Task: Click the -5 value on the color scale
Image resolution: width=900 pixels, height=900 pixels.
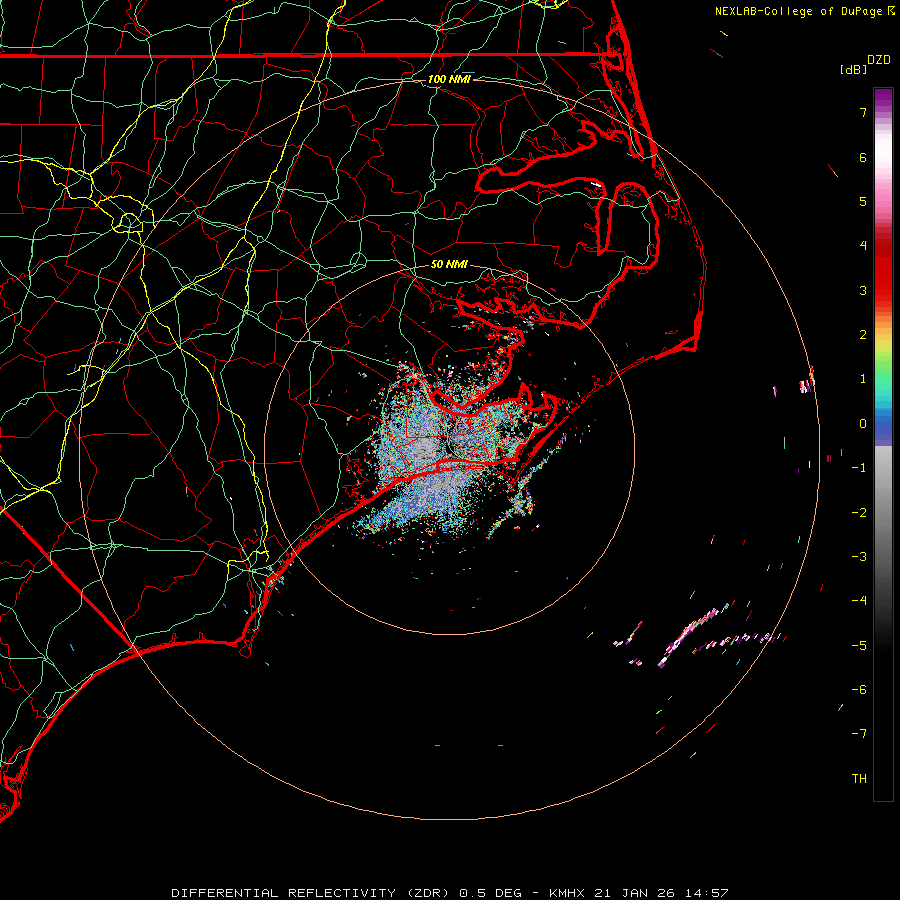Action: (859, 646)
